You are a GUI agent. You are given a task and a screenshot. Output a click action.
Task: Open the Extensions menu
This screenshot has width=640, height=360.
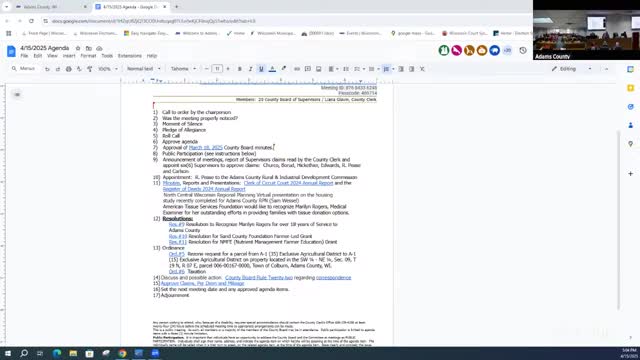coord(129,56)
